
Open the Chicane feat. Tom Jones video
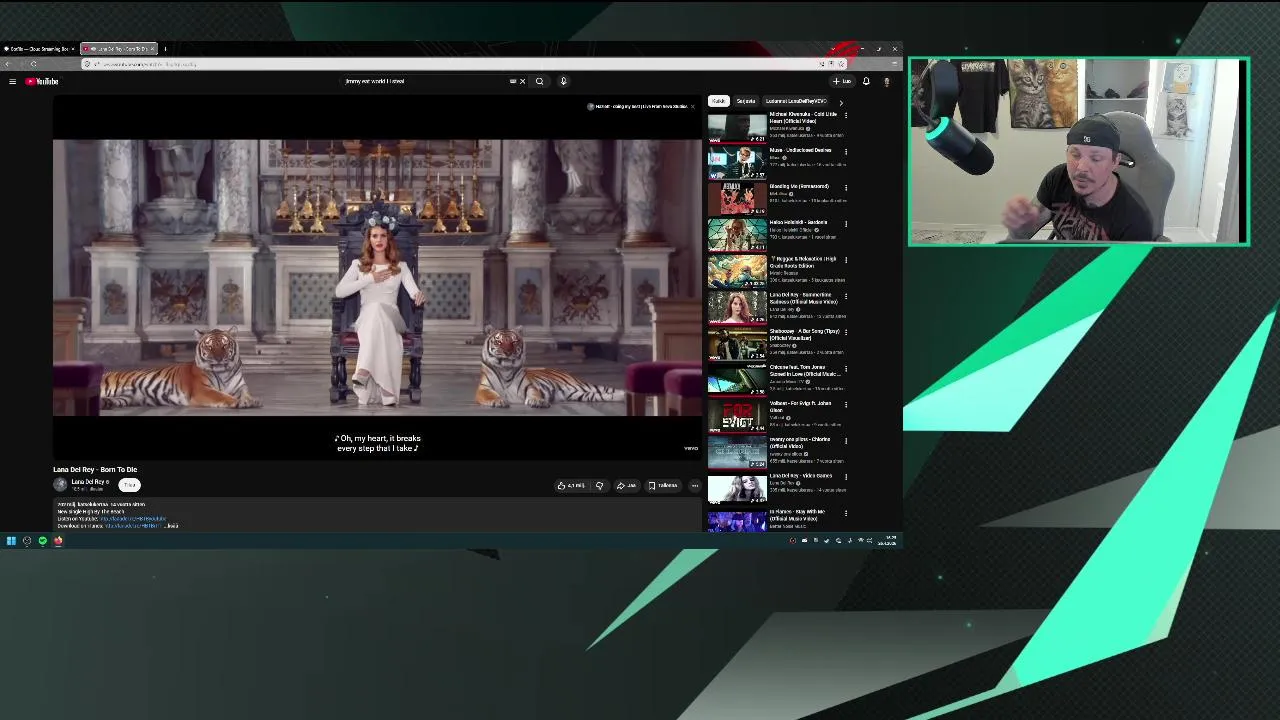[x=737, y=380]
